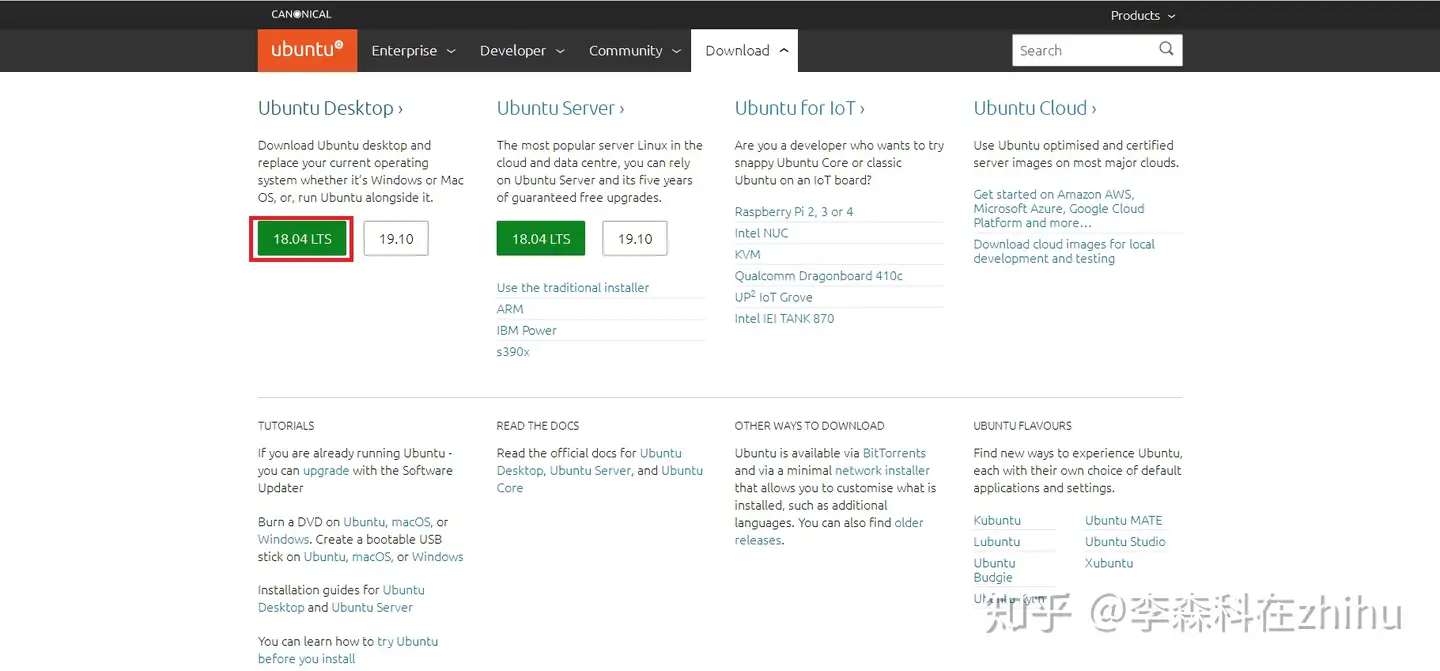Click the older releases link

pos(830,532)
